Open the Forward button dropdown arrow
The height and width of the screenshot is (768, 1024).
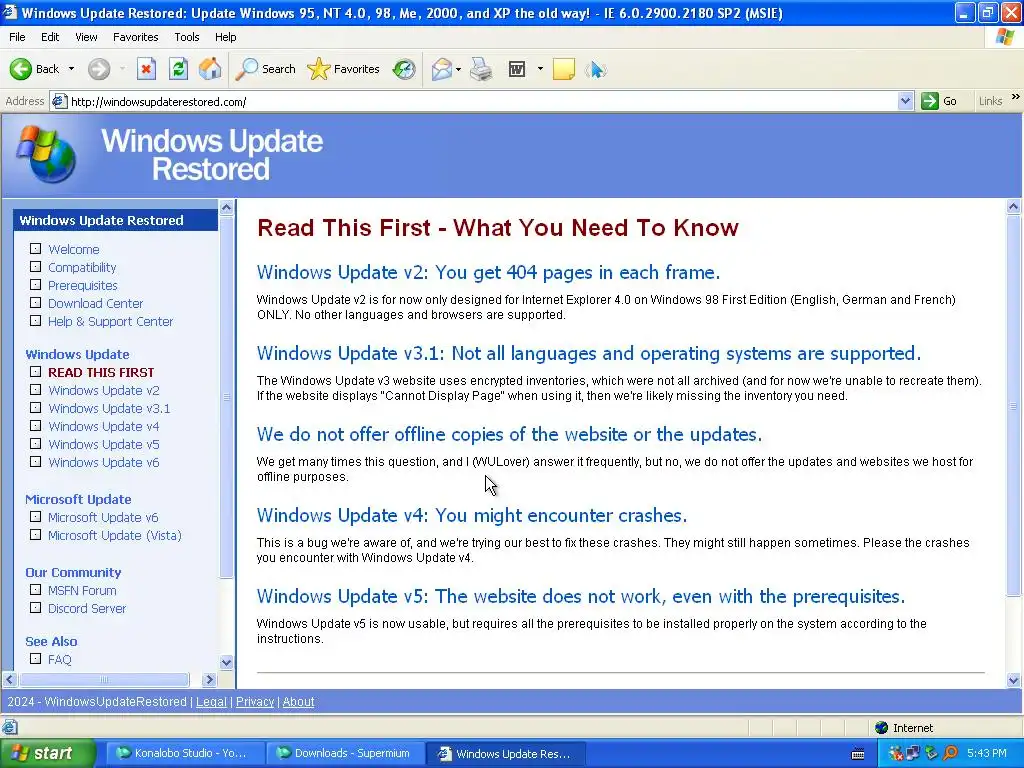click(121, 69)
